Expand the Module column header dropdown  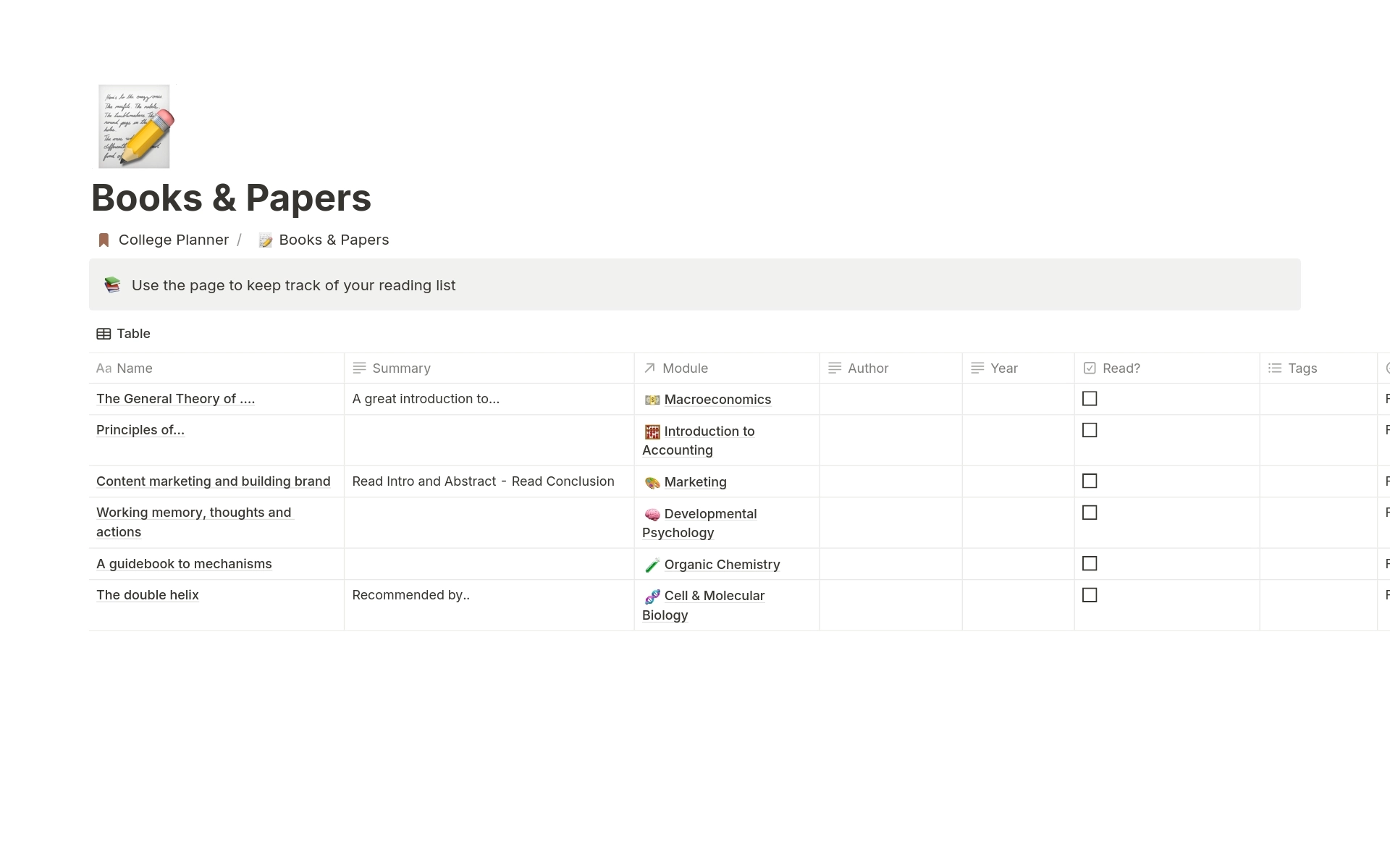coord(684,368)
